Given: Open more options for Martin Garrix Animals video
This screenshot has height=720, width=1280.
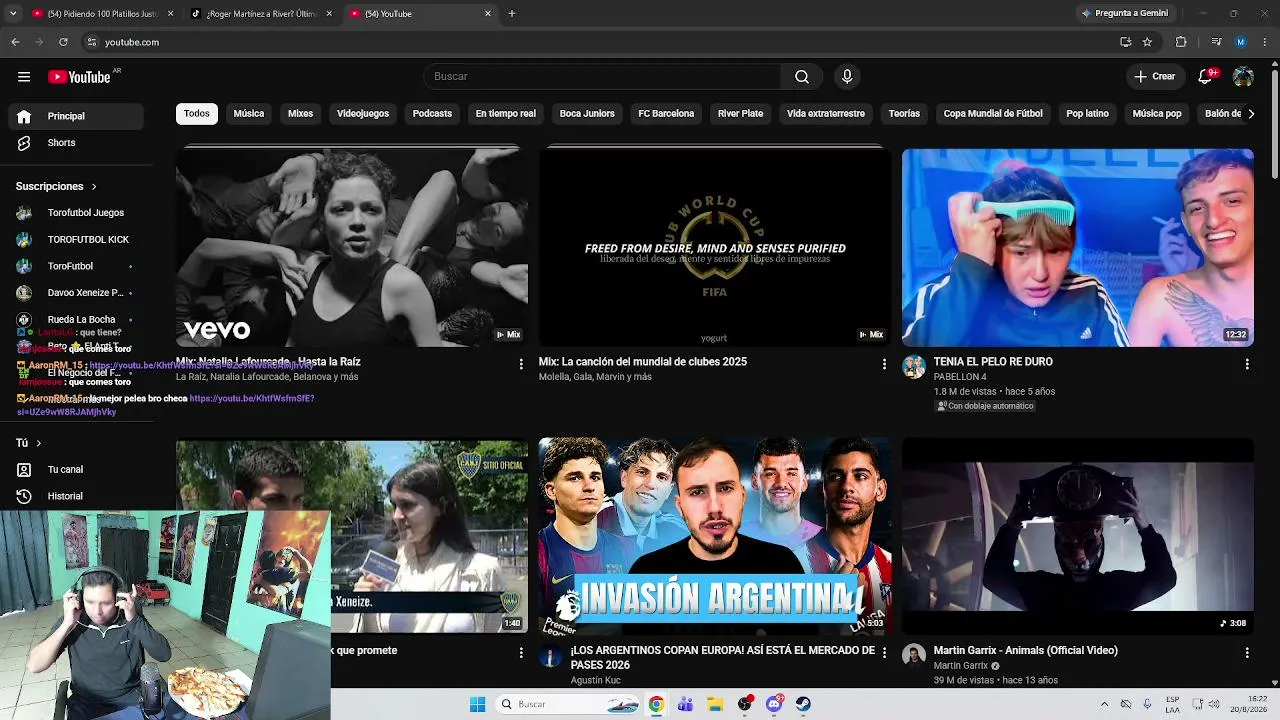Looking at the screenshot, I should click(1247, 653).
